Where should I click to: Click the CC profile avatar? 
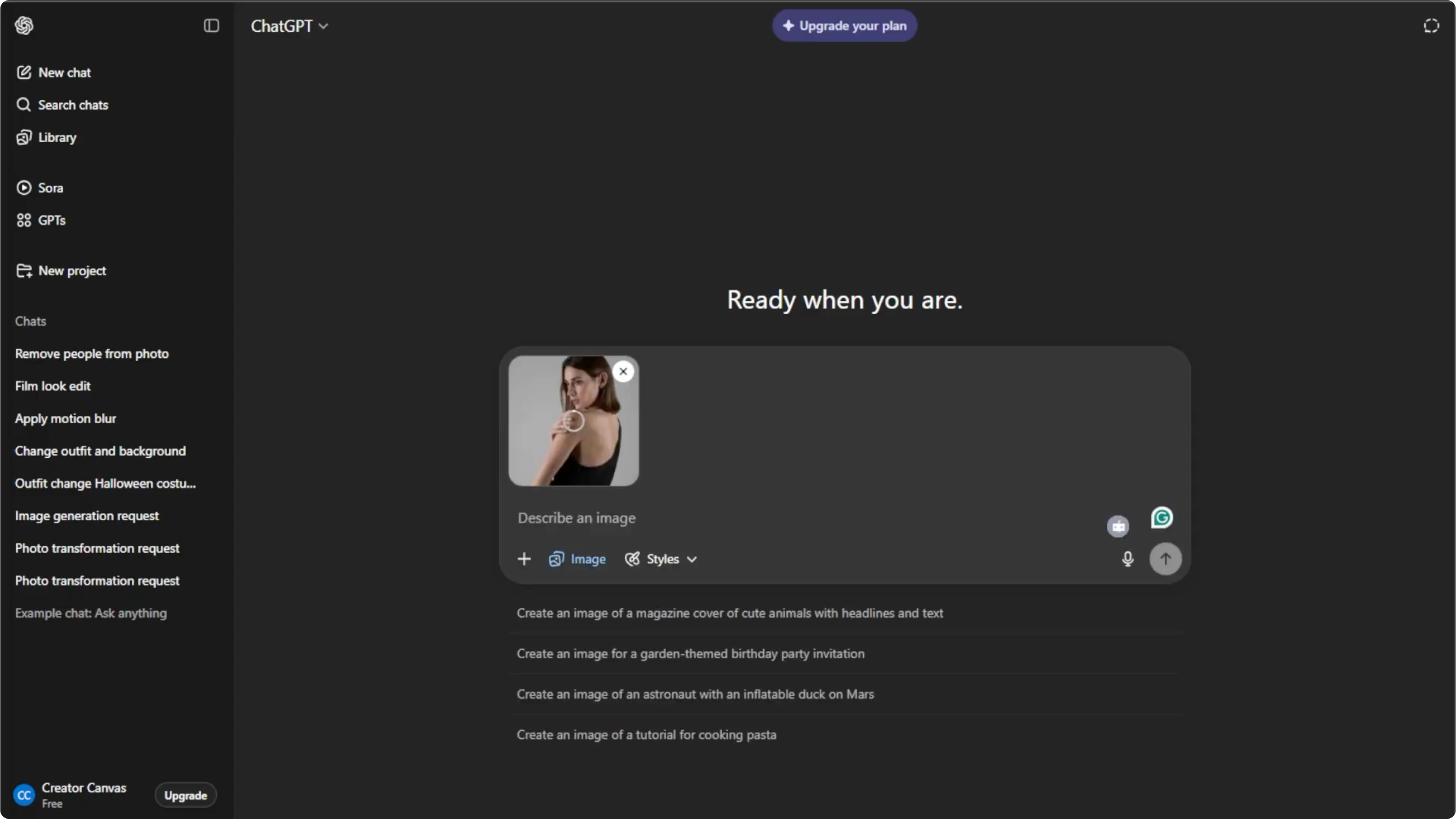(x=24, y=795)
